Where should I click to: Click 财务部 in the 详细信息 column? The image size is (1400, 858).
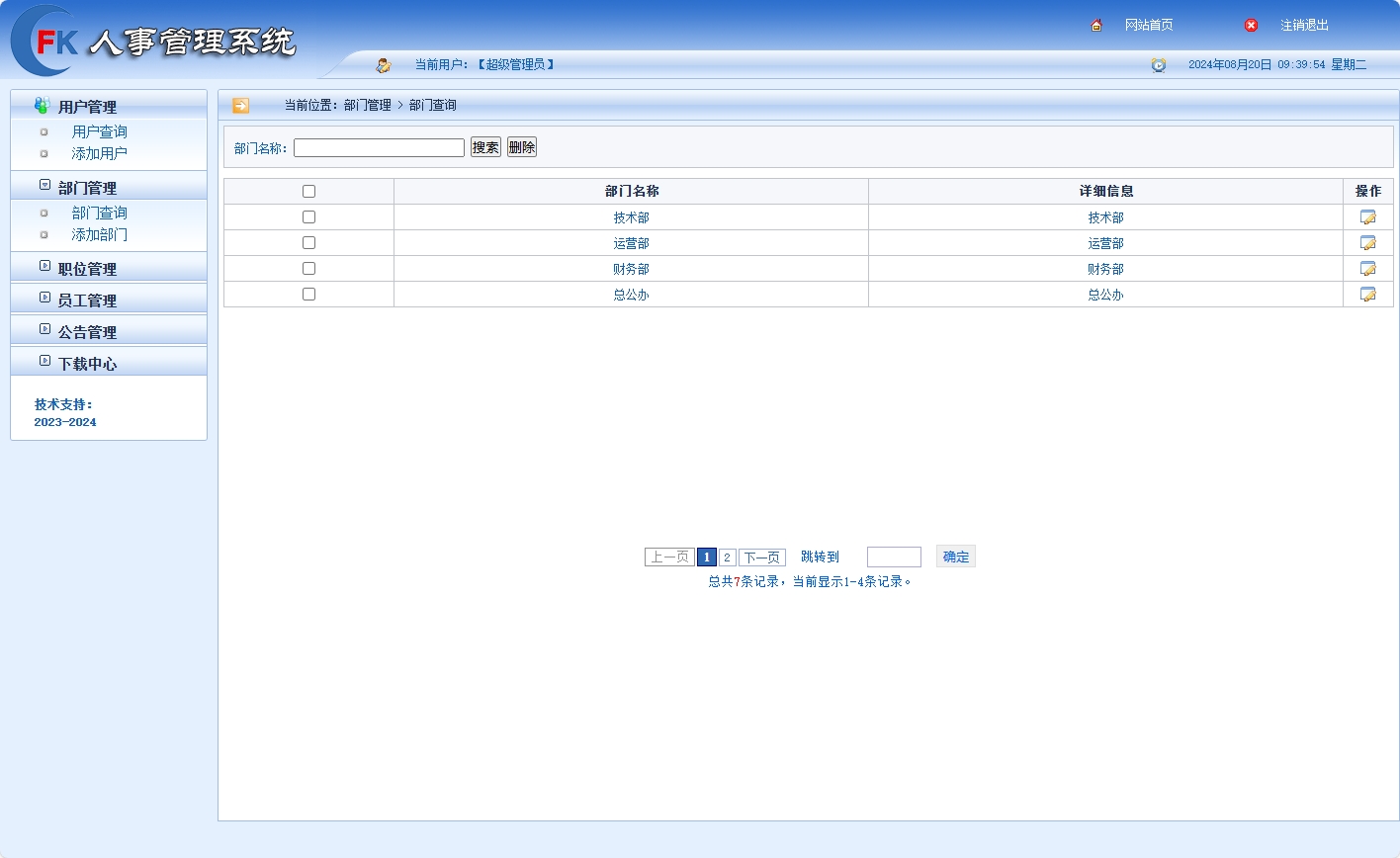(1105, 269)
